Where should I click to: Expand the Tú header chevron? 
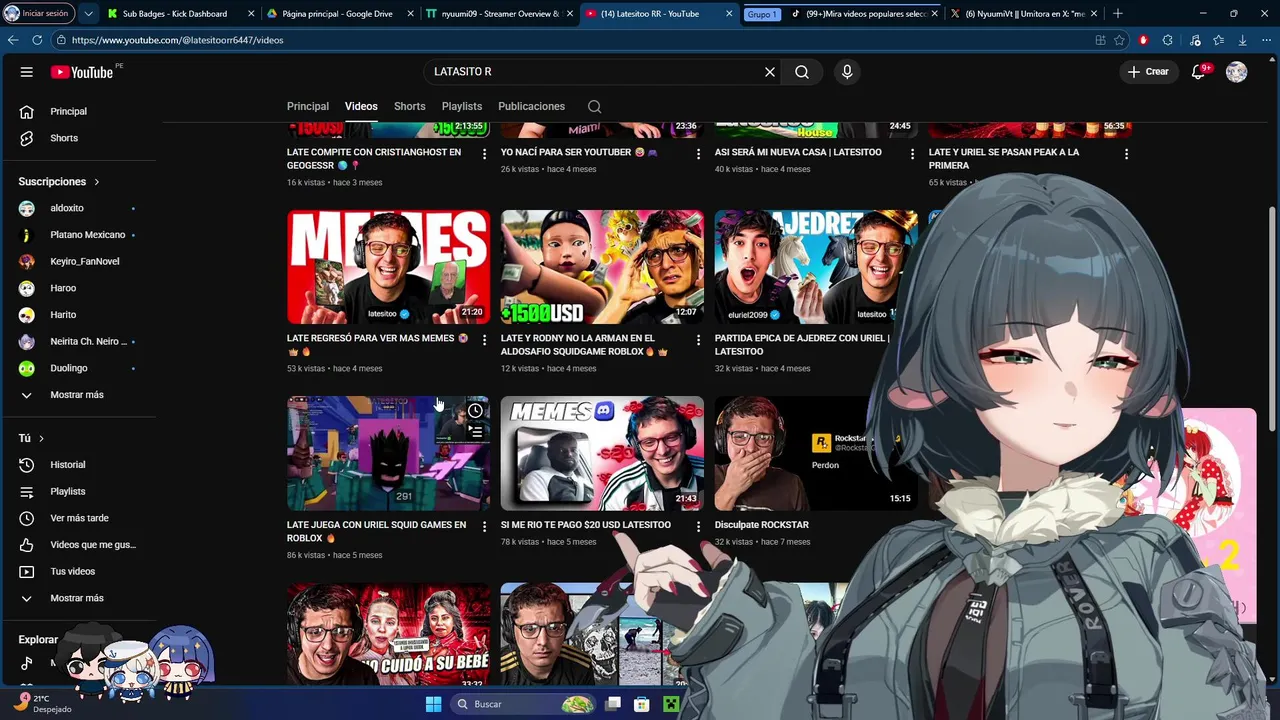coord(41,439)
